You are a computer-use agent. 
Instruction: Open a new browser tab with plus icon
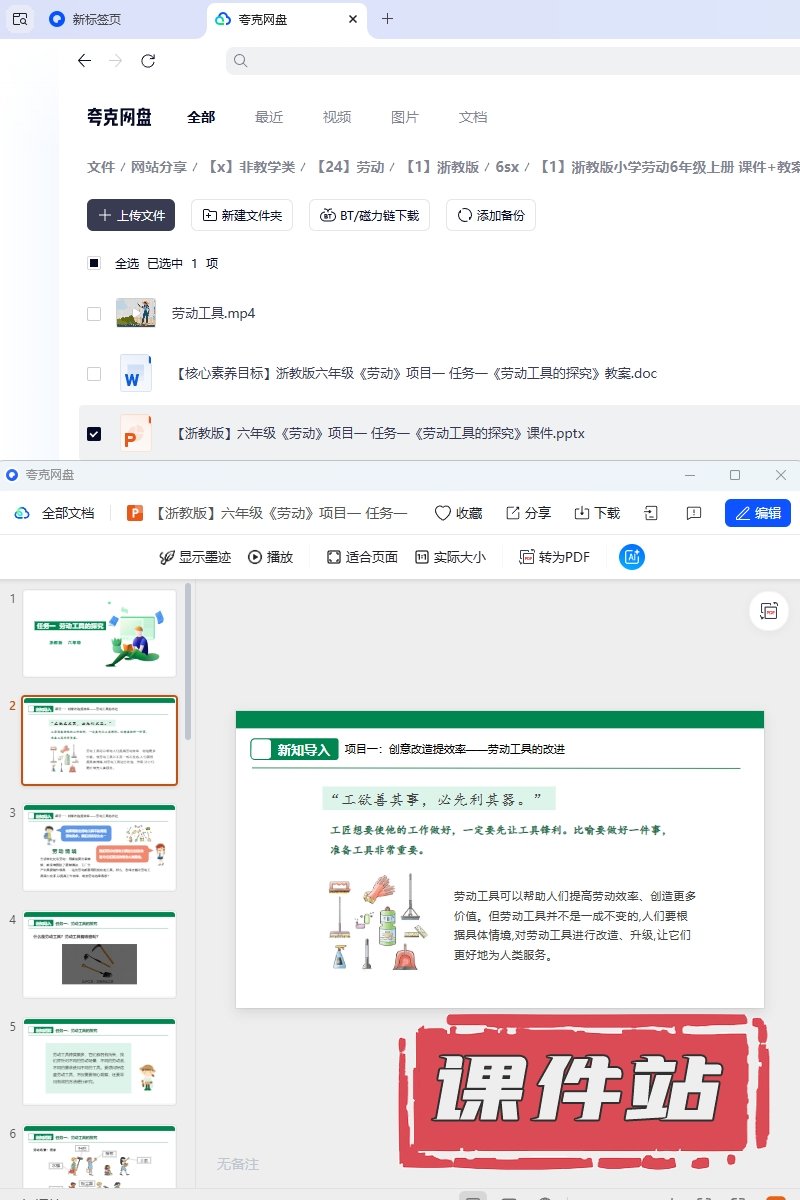coord(388,19)
